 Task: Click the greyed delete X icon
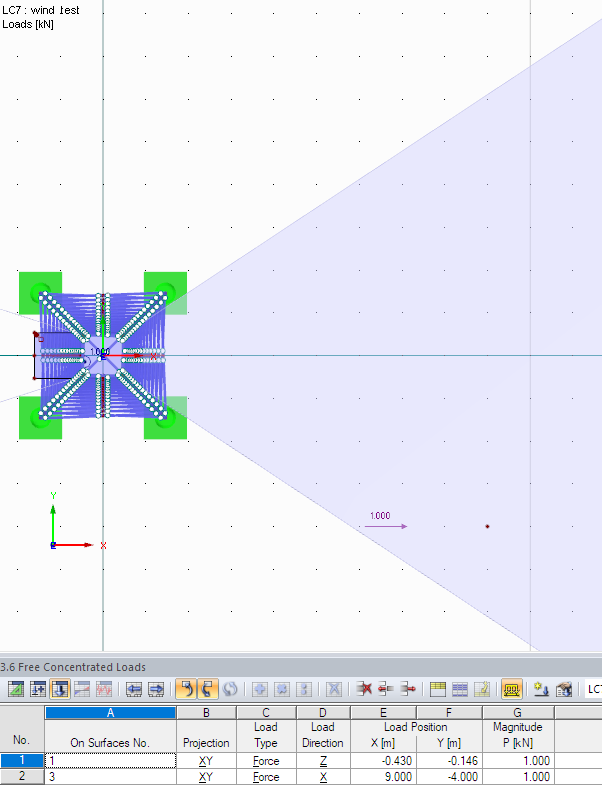point(334,689)
